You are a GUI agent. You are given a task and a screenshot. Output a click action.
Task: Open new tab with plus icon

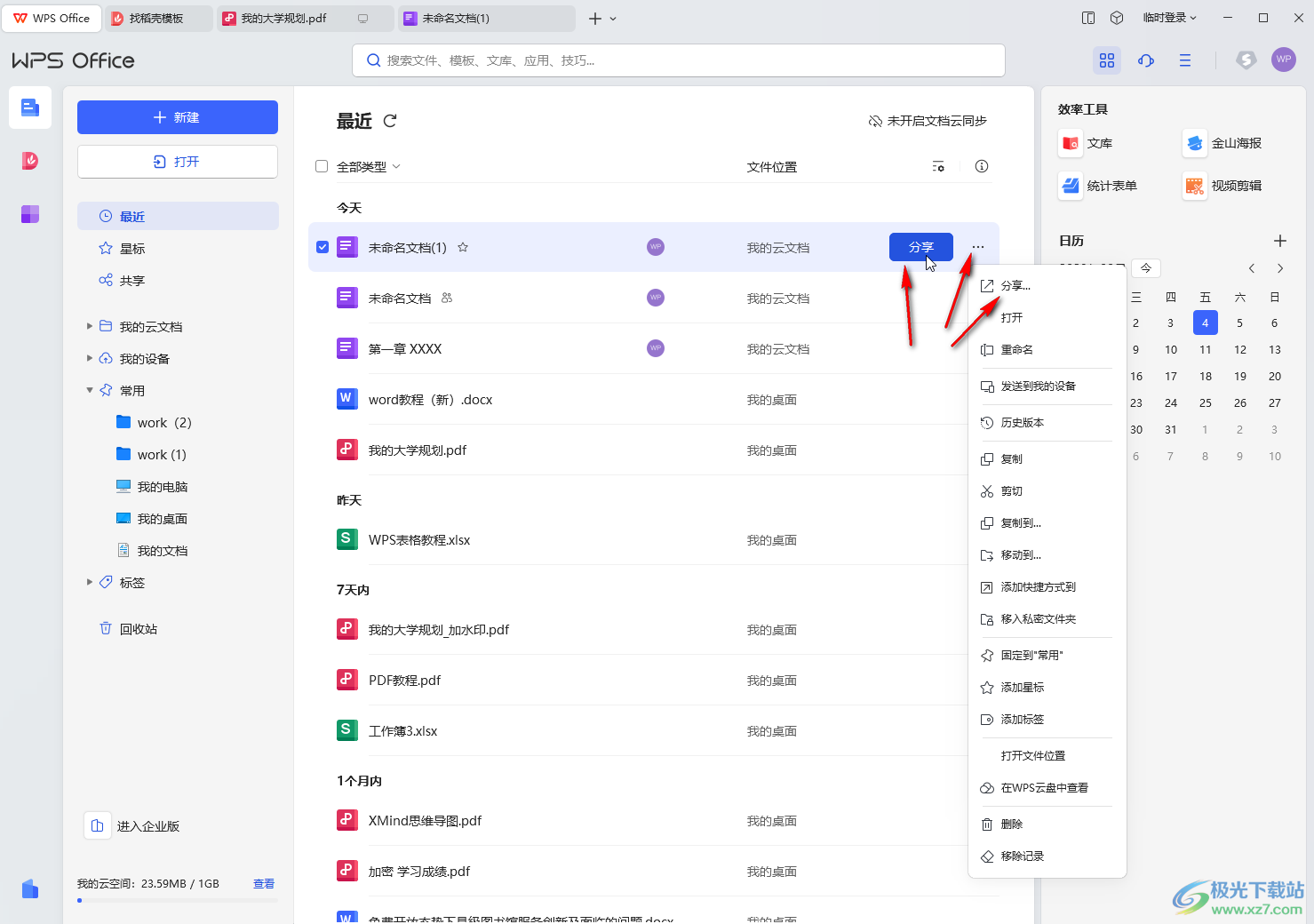(594, 18)
